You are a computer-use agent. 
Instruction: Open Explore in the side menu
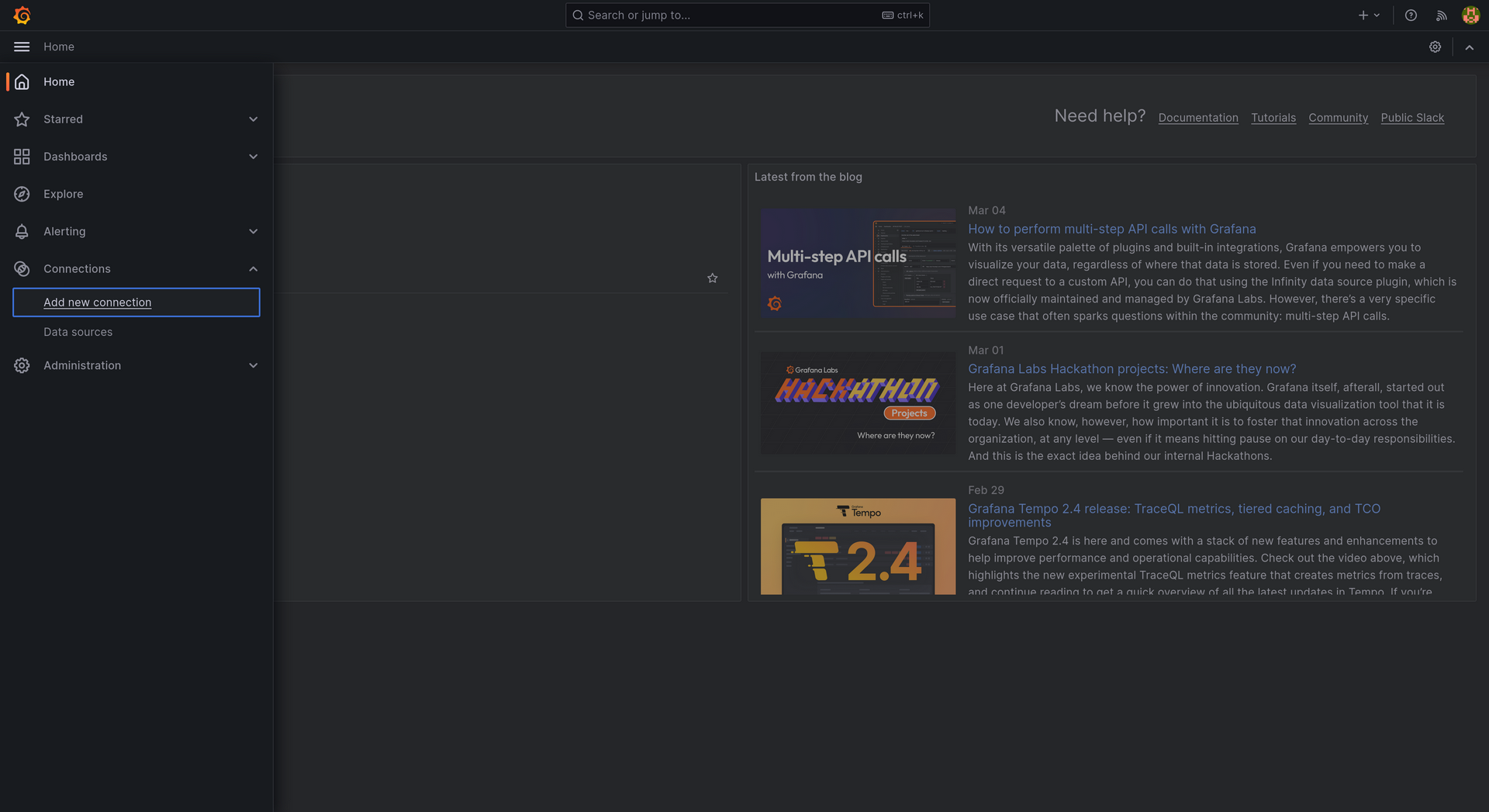point(63,194)
